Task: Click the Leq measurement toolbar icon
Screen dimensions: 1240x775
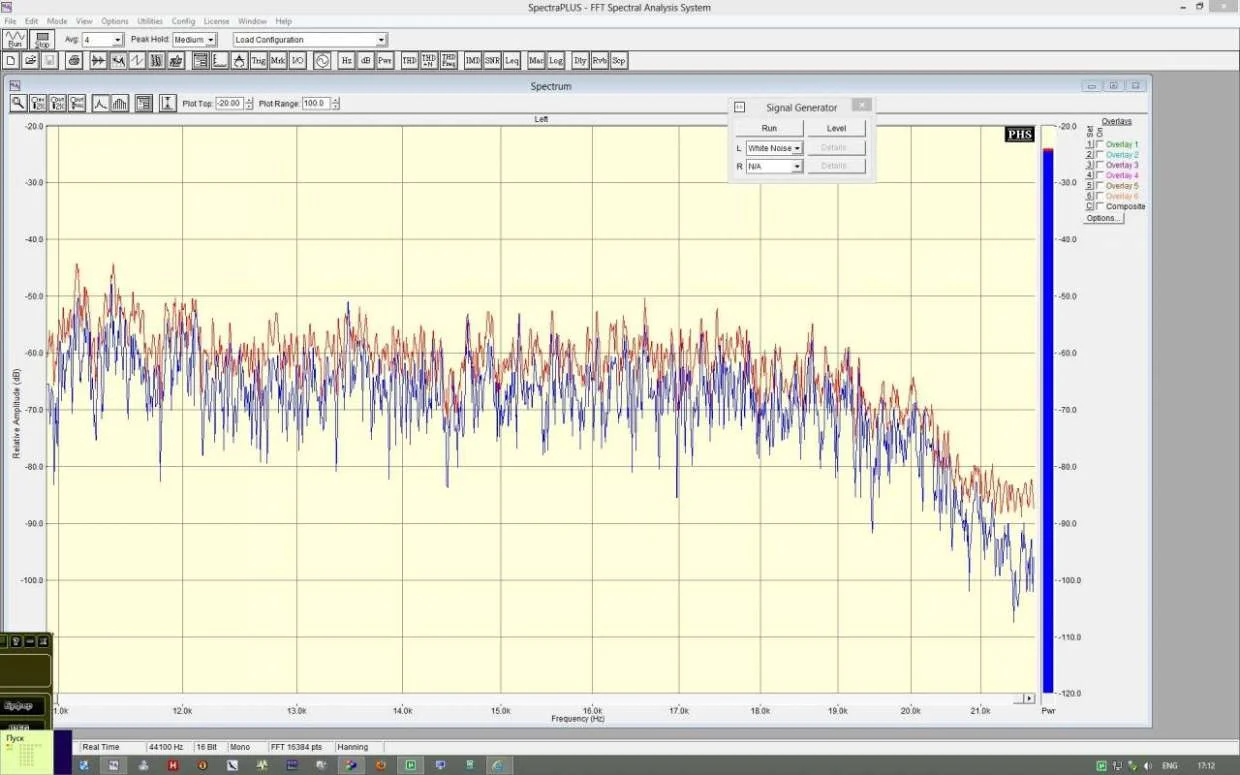Action: coord(512,61)
